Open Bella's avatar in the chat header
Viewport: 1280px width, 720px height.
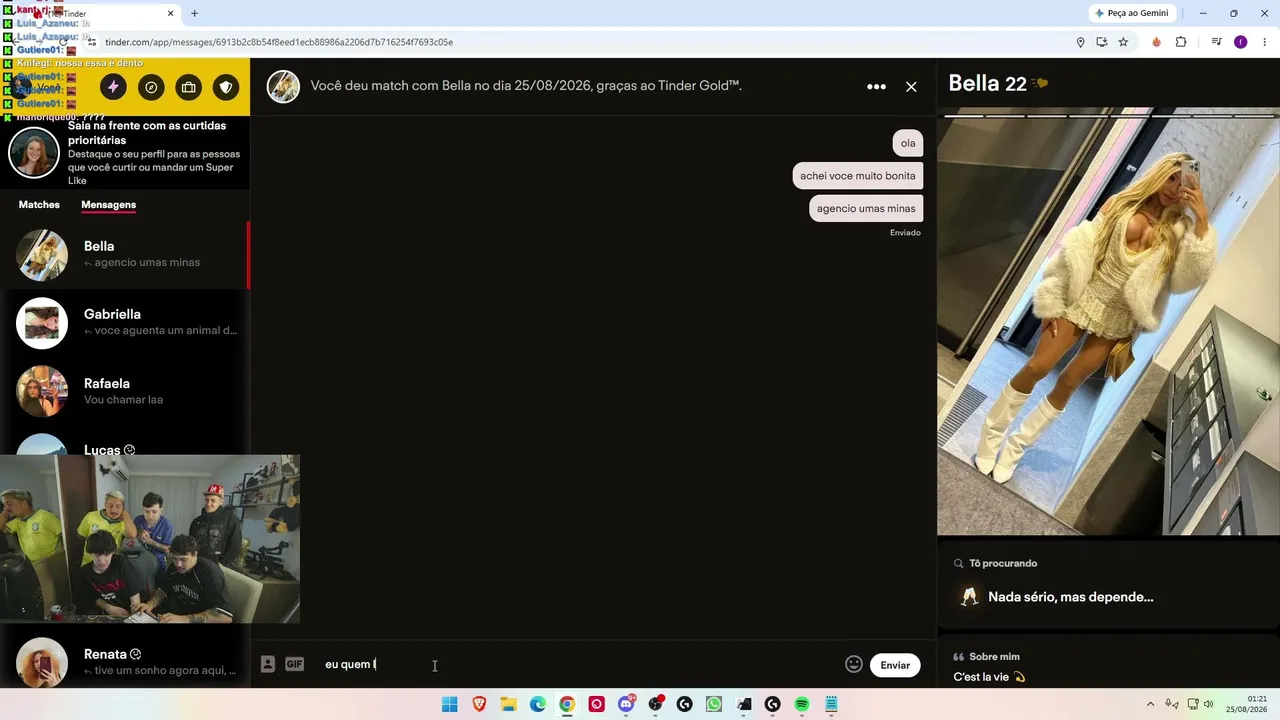pos(283,86)
